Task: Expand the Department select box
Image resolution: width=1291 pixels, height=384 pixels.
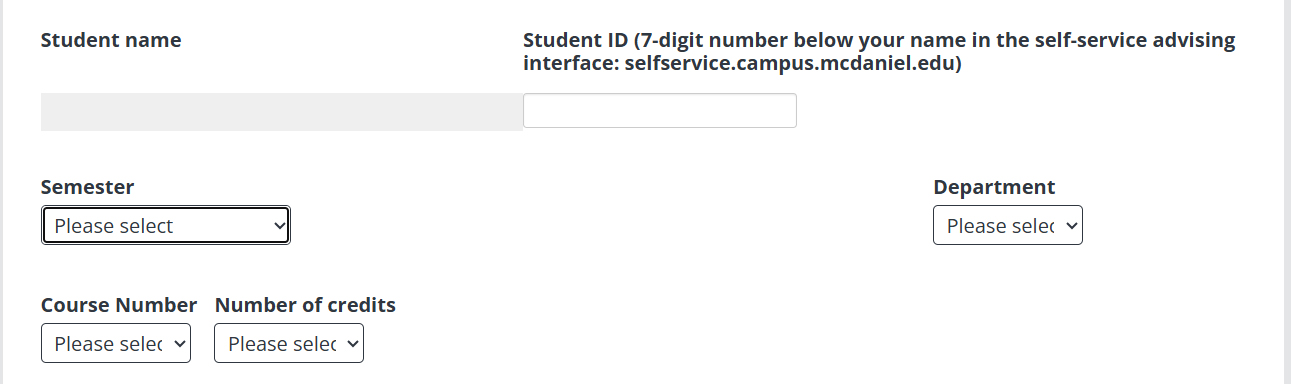Action: [x=1008, y=226]
